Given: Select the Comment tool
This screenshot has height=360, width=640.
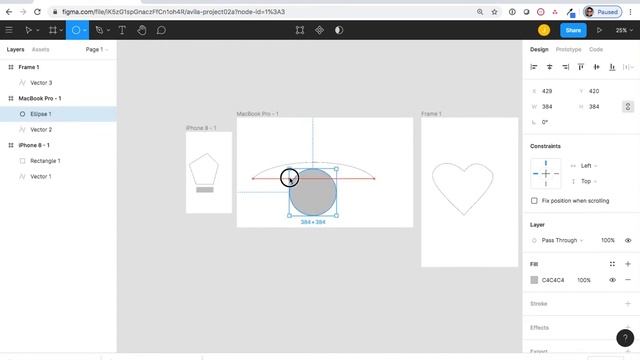Looking at the screenshot, I should (x=161, y=30).
